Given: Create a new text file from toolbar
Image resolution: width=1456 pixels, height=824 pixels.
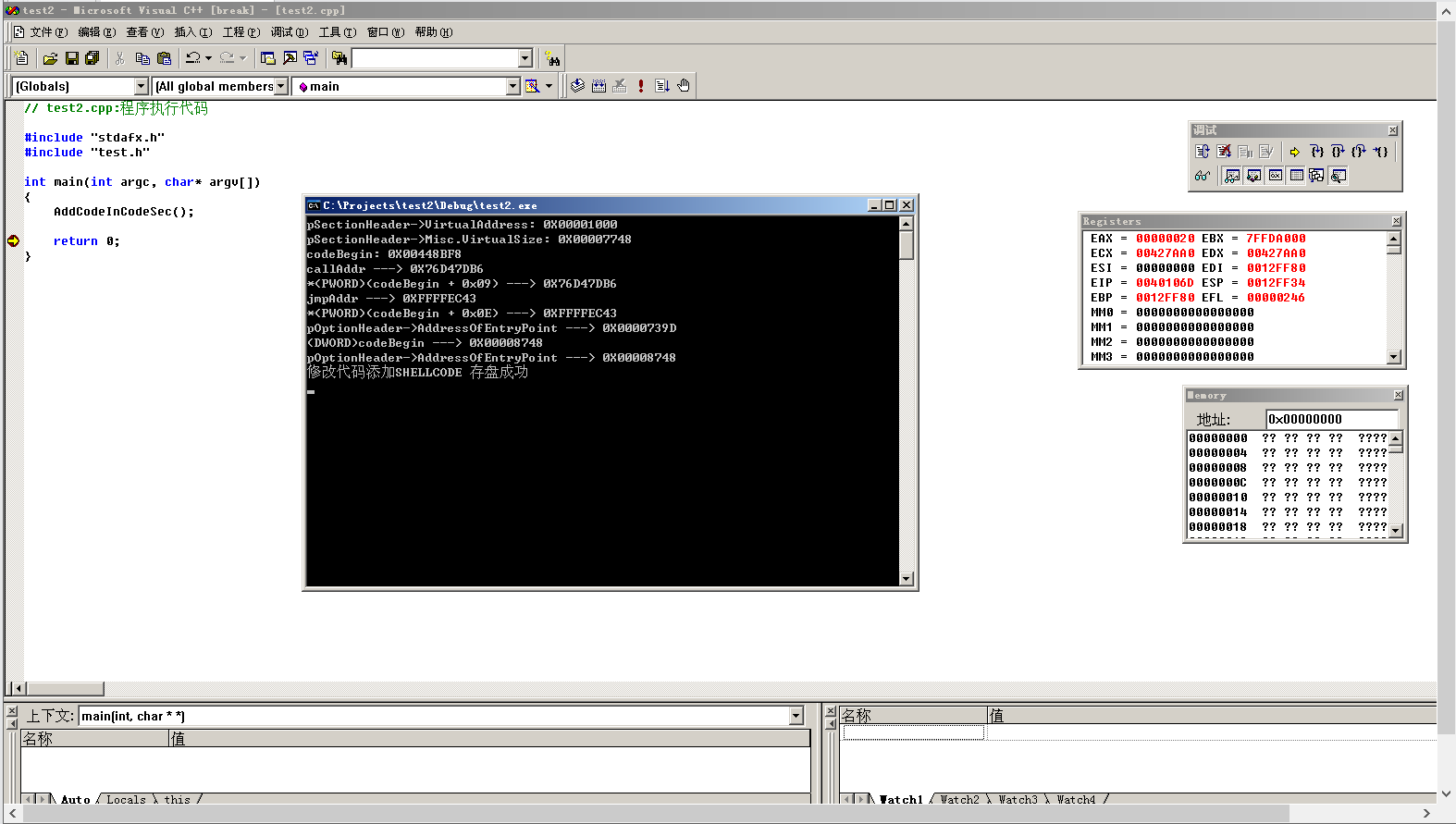Looking at the screenshot, I should pyautogui.click(x=22, y=58).
